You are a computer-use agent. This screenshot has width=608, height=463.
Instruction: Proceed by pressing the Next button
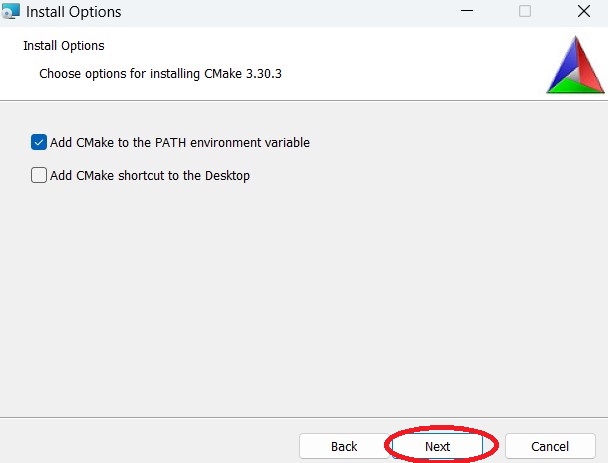coord(437,446)
